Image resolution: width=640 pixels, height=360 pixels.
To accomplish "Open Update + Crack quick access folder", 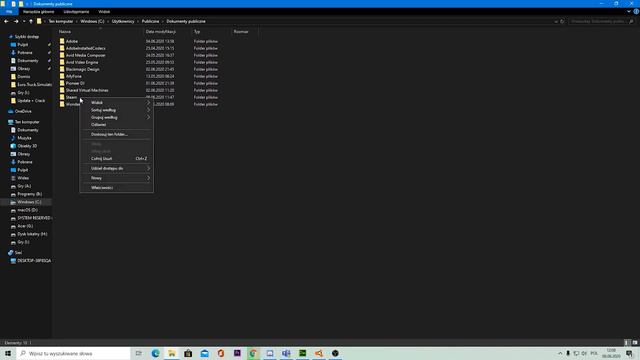I will pyautogui.click(x=31, y=100).
